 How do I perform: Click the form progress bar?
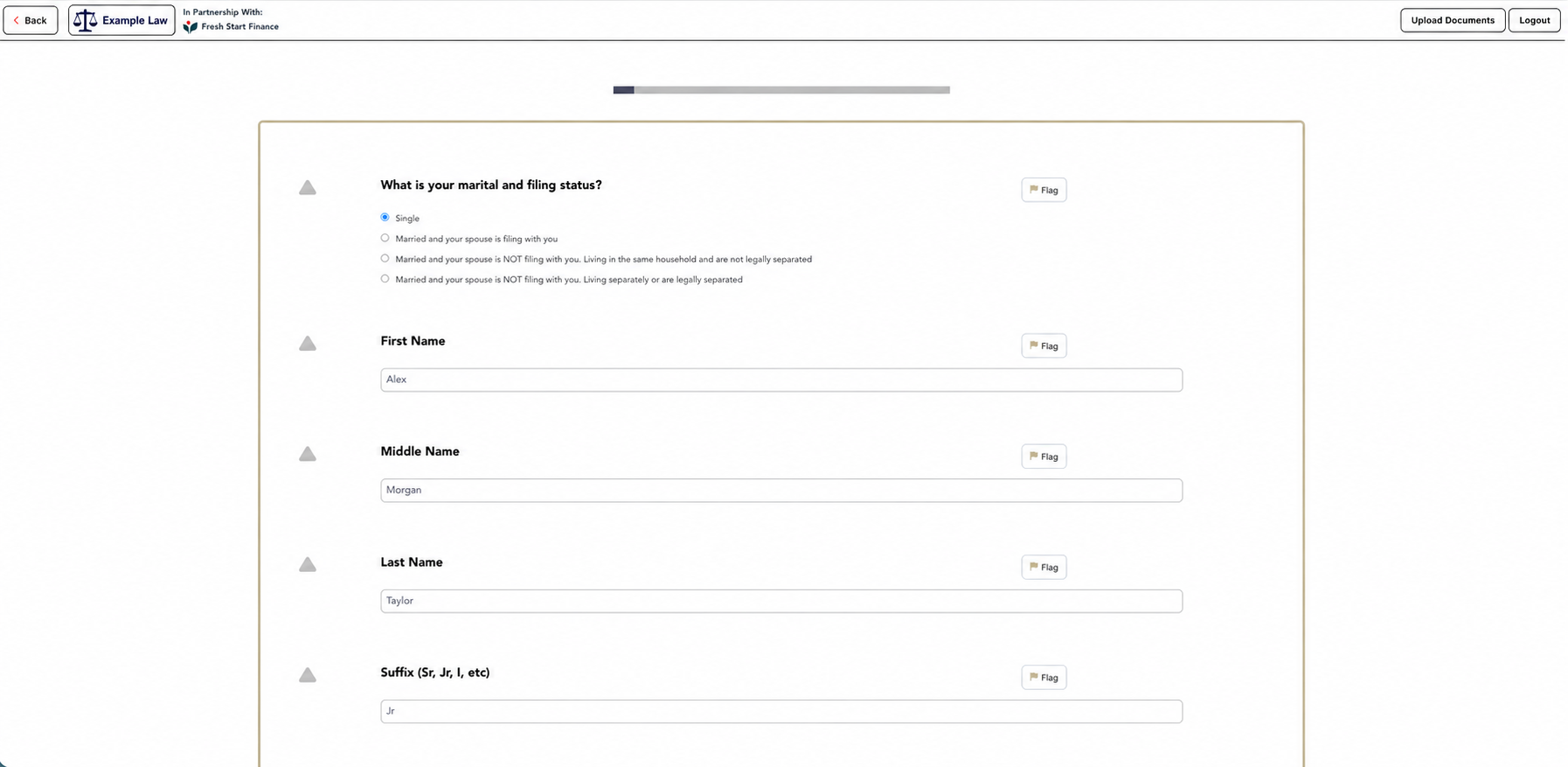(x=781, y=90)
